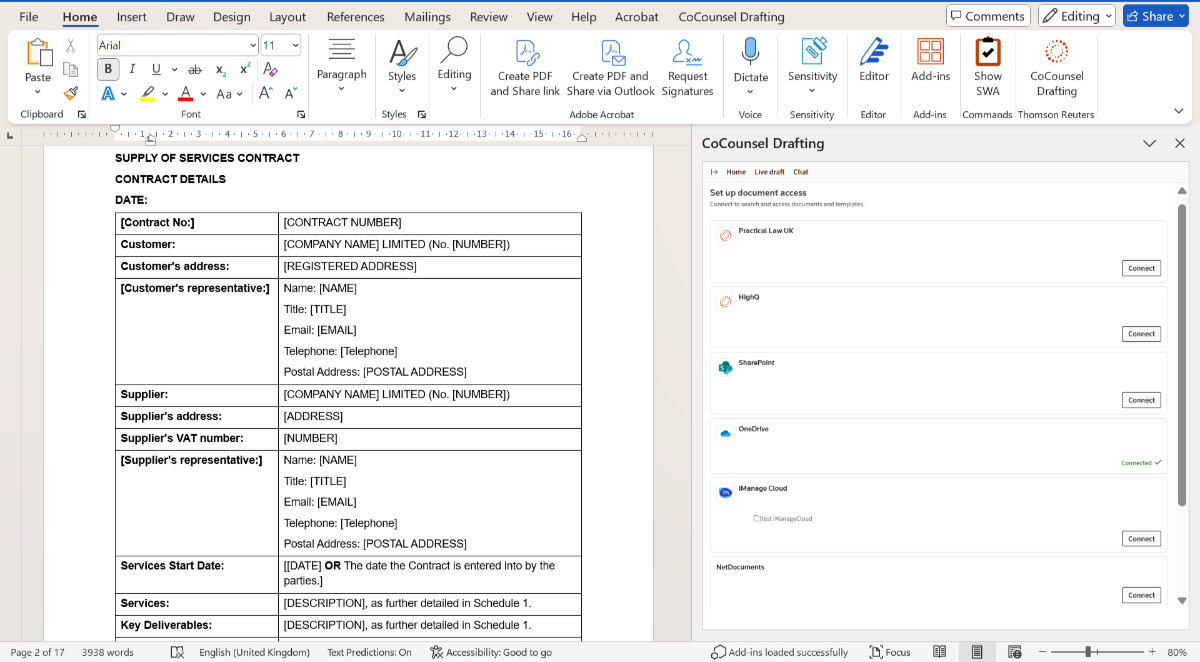The height and width of the screenshot is (662, 1200).
Task: Click Show SWA command
Action: [x=988, y=67]
